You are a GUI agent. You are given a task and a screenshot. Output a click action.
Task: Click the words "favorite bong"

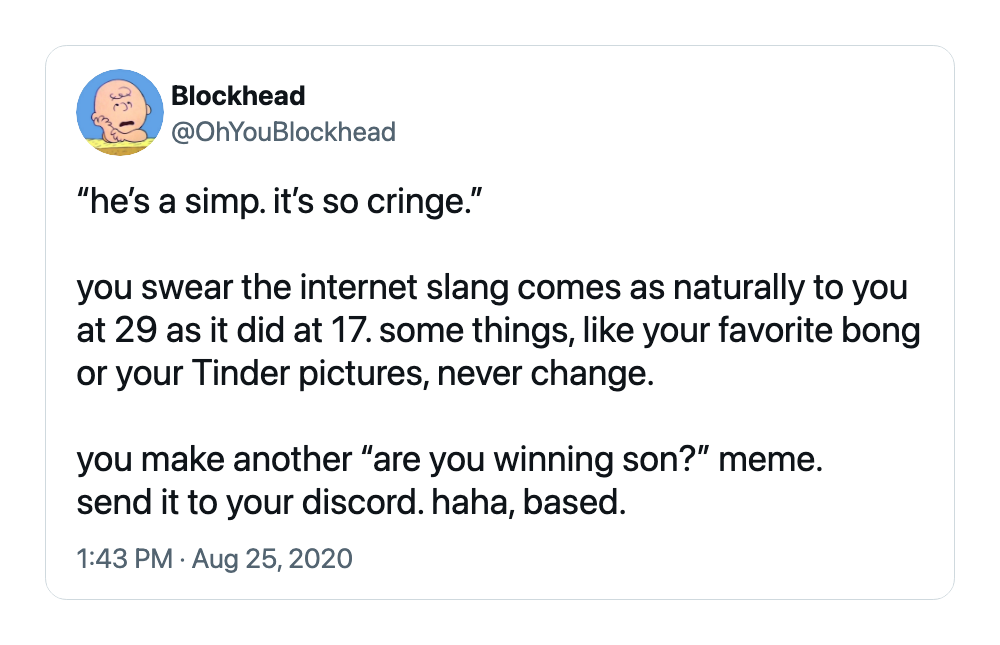[x=820, y=330]
